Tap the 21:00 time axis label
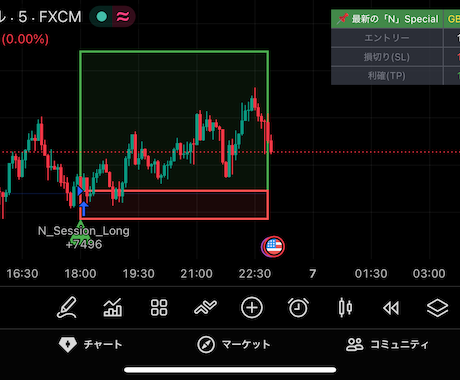Screen dimensions: 460x380 click(196, 274)
